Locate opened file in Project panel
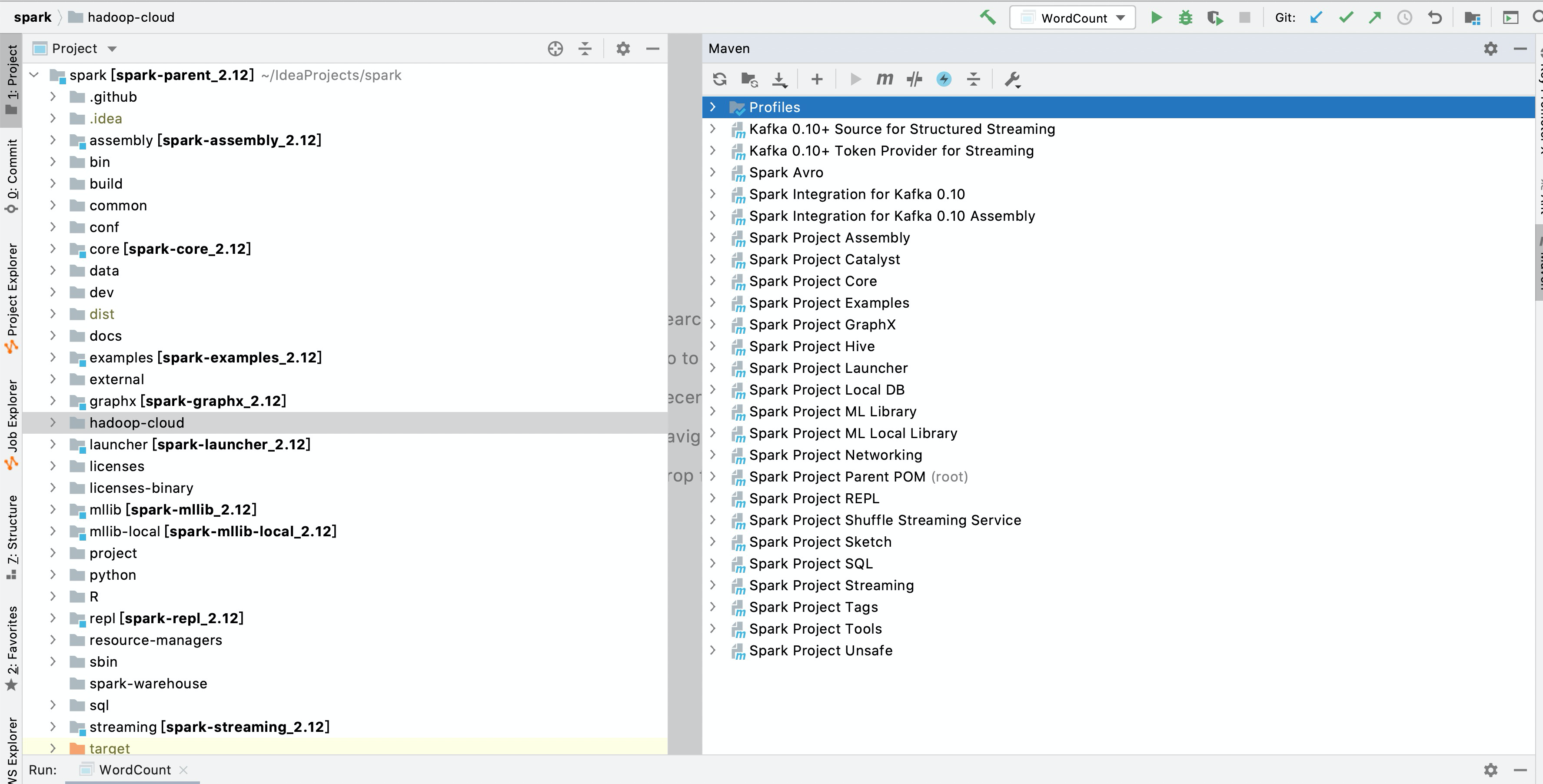1543x784 pixels. click(x=555, y=49)
